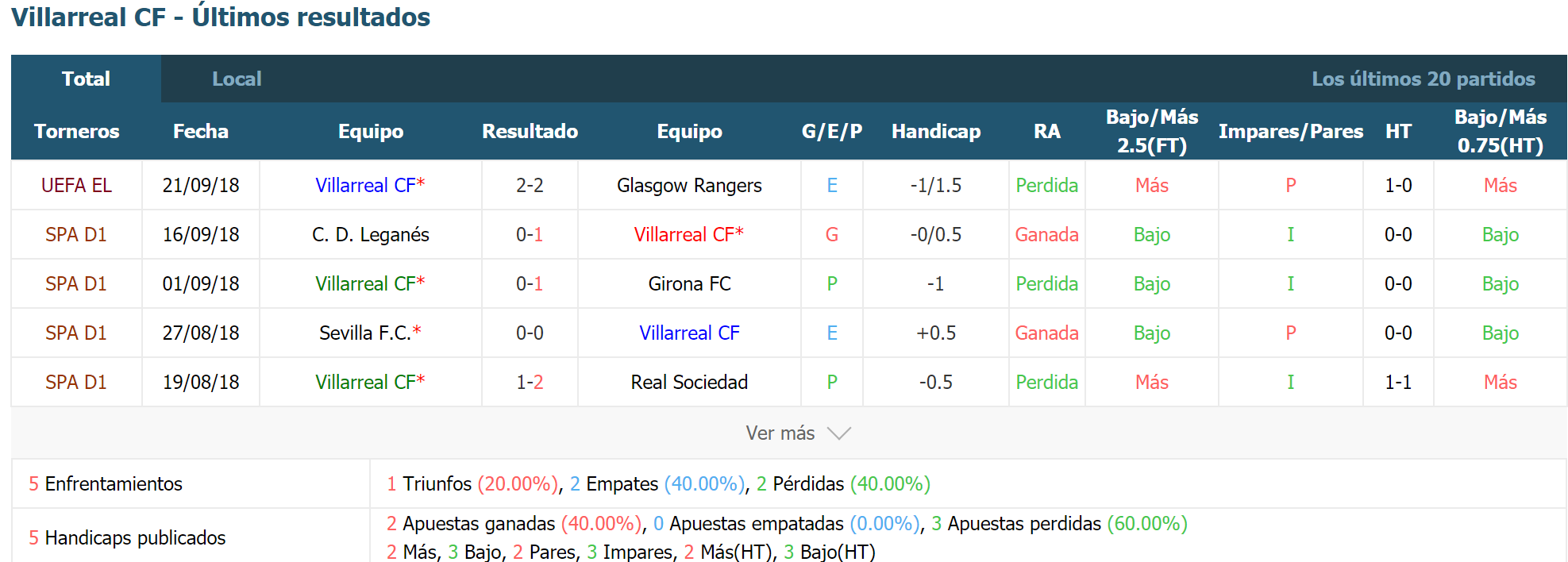The image size is (1568, 562).
Task: Open C. D. Leganés team link
Action: 370,234
